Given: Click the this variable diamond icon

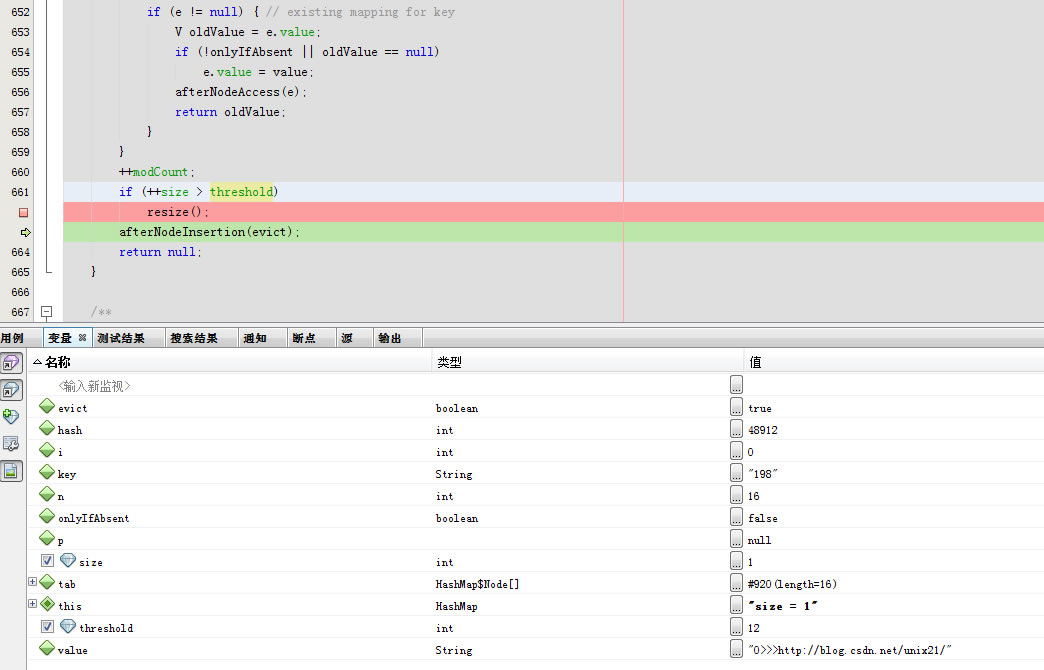Looking at the screenshot, I should click(x=47, y=603).
